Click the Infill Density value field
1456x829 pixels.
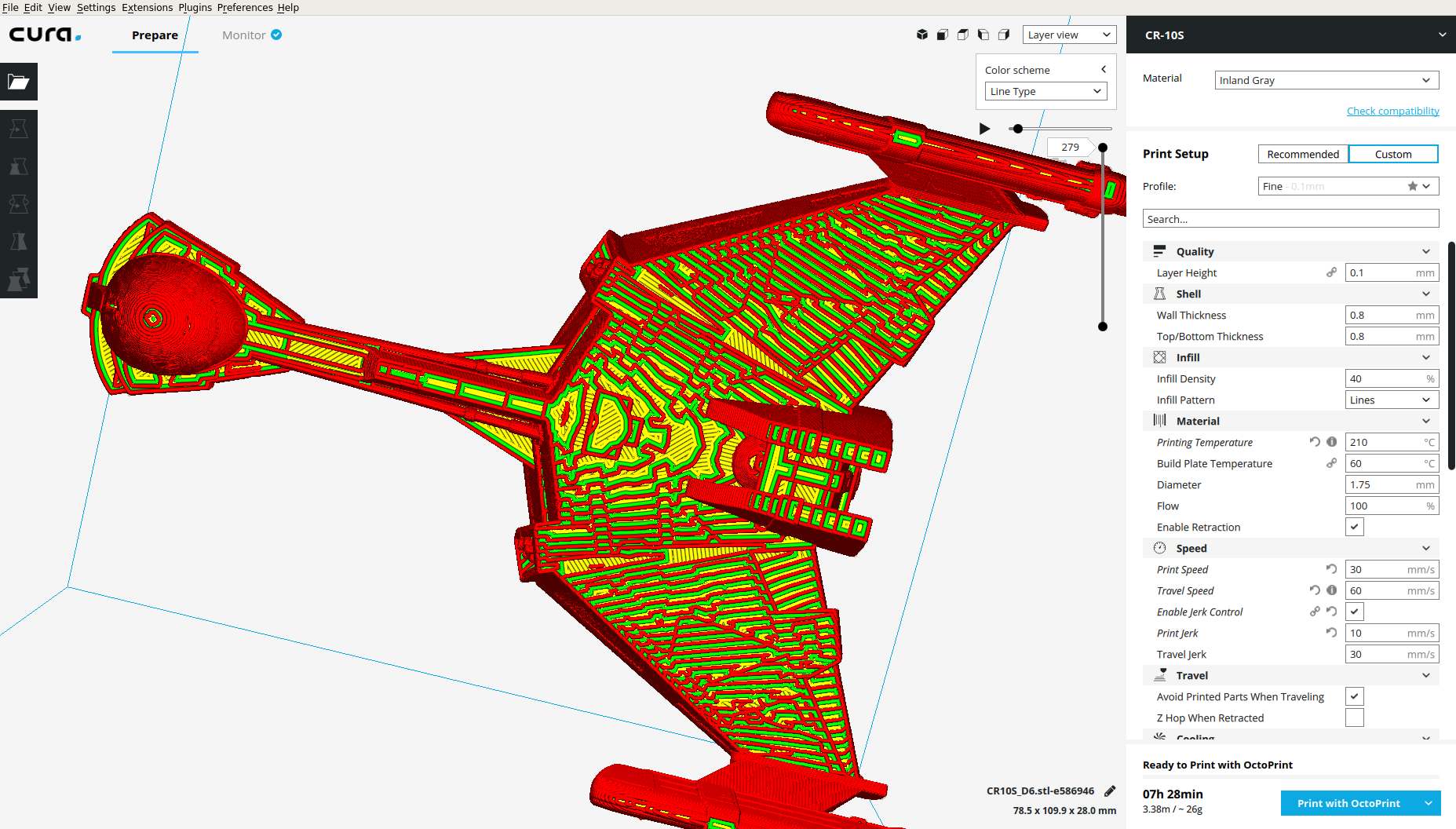[1392, 378]
